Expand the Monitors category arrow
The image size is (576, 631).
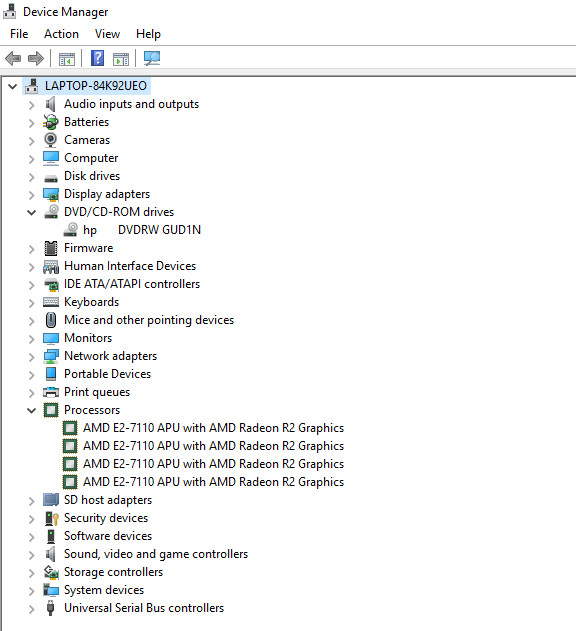[32, 339]
